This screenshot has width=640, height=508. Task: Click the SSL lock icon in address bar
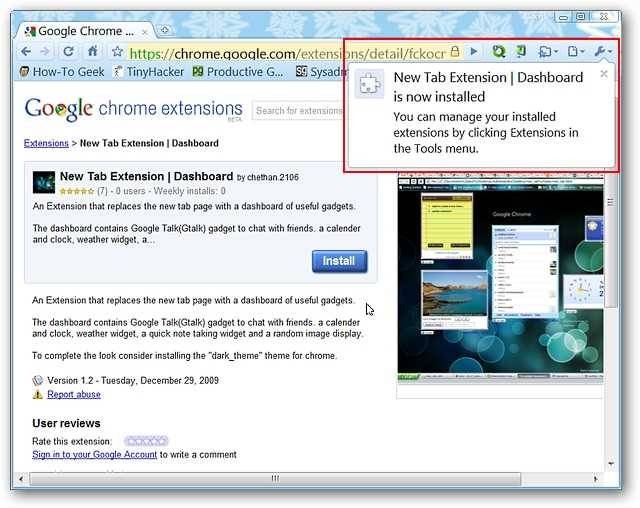click(x=455, y=51)
